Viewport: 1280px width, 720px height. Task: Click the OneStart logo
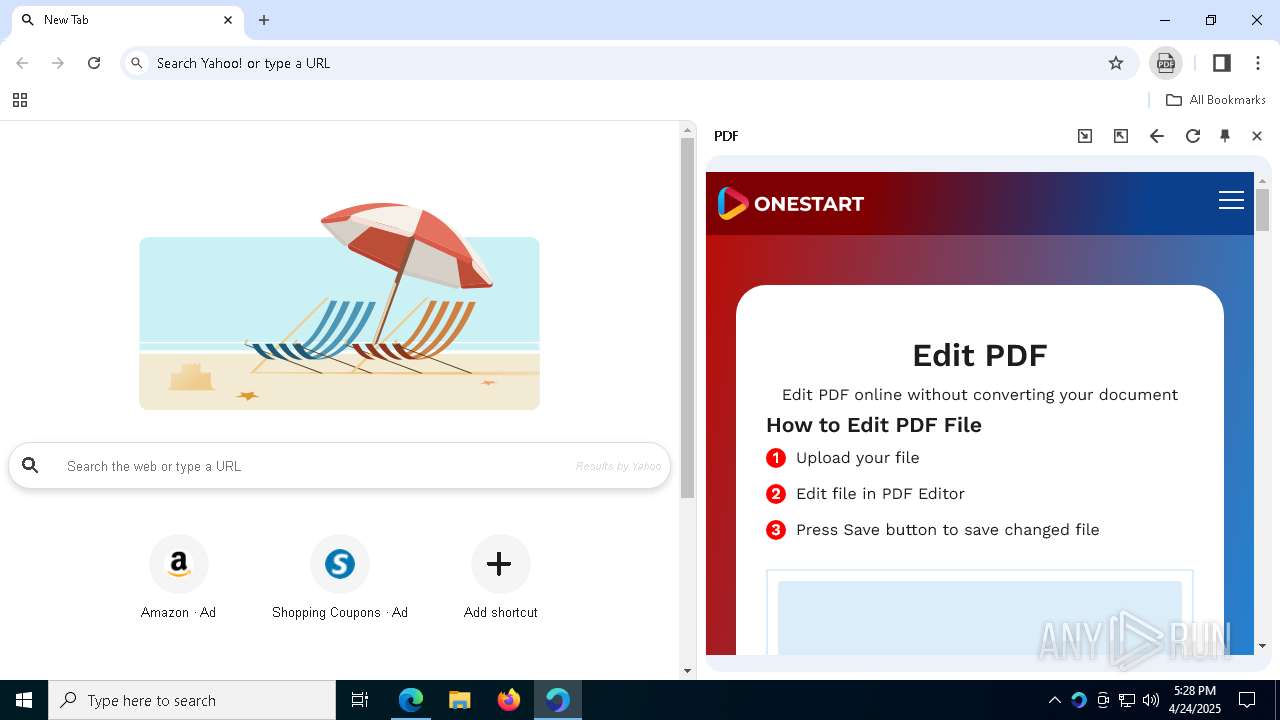pyautogui.click(x=790, y=203)
